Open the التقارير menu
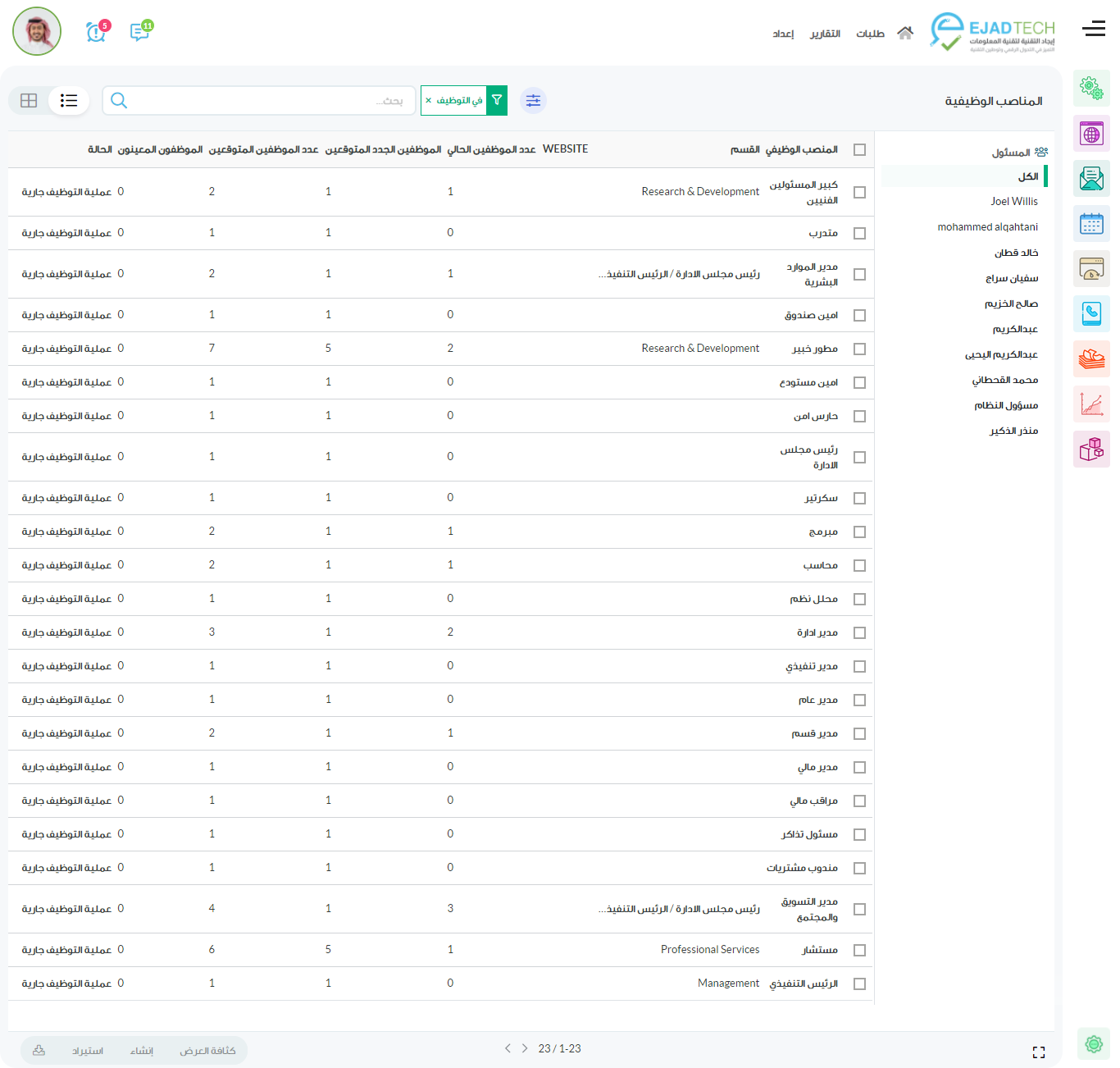This screenshot has width=1120, height=1068. click(825, 34)
